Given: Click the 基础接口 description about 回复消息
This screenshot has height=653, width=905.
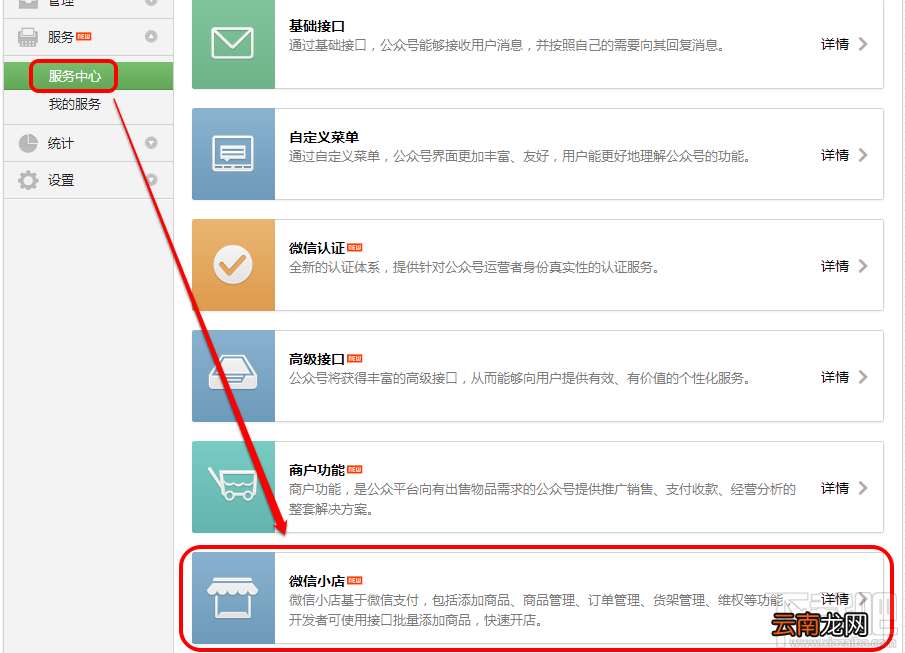Looking at the screenshot, I should [507, 46].
